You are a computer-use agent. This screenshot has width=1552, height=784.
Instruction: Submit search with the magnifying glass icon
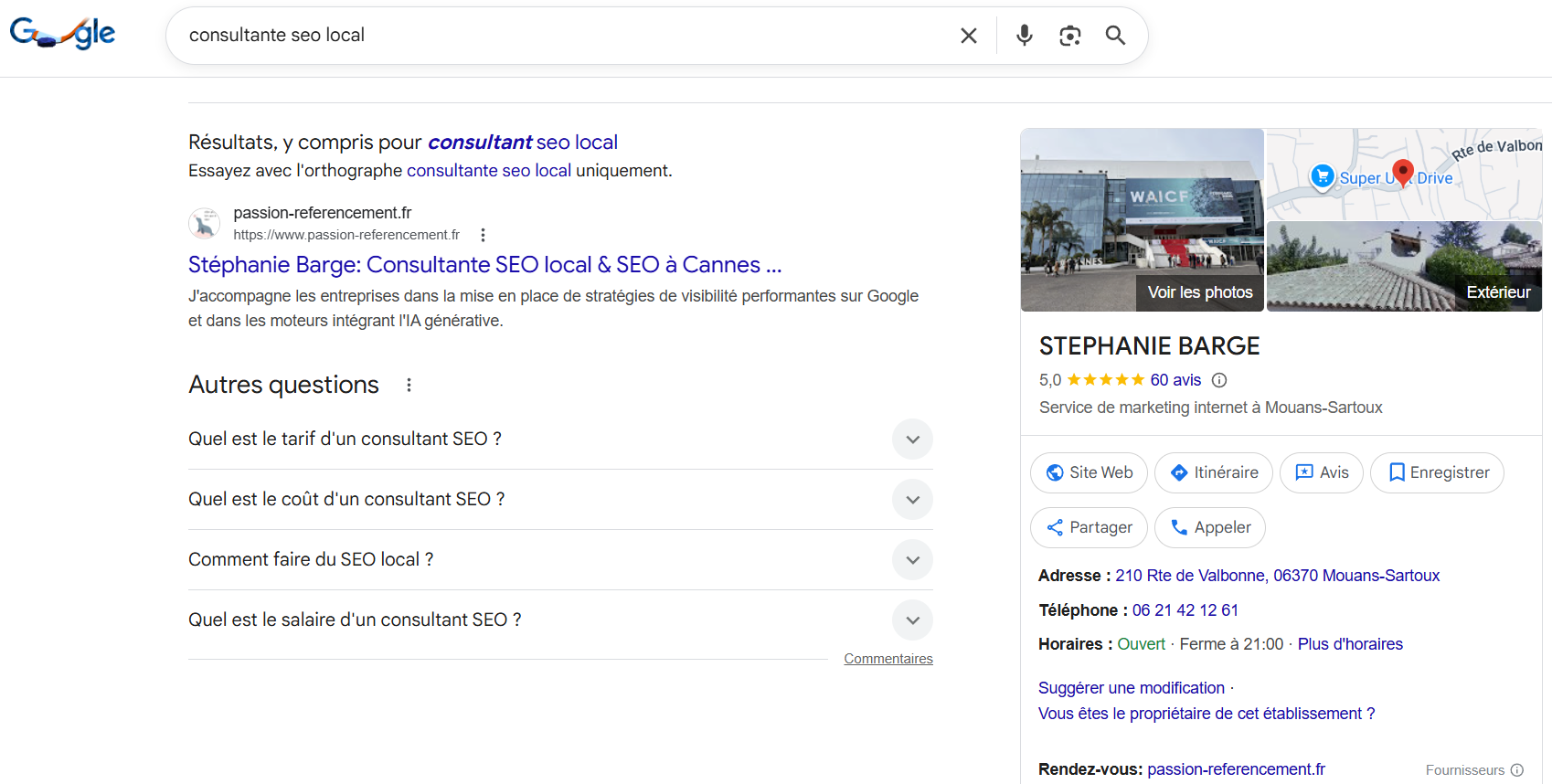(1115, 36)
